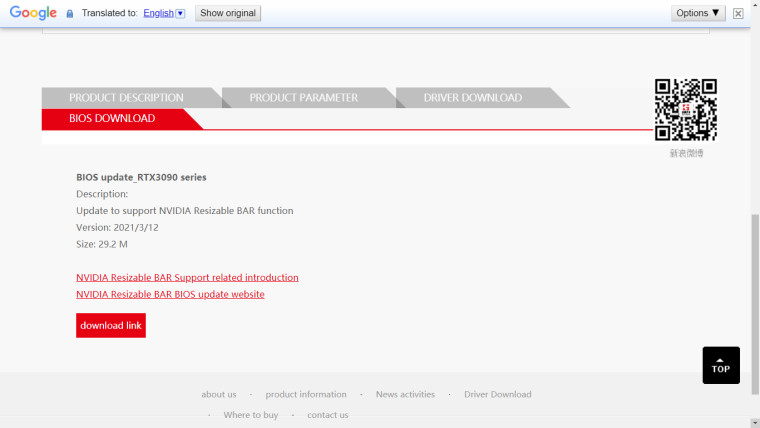Open the product information footer link
This screenshot has width=760, height=428.
[x=306, y=394]
